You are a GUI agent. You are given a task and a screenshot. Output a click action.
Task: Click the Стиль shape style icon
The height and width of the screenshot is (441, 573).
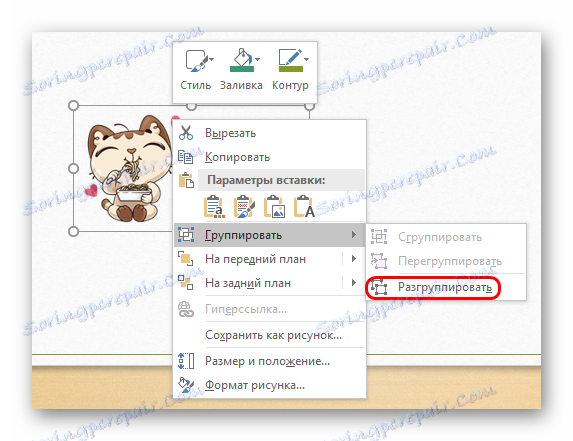click(x=196, y=61)
